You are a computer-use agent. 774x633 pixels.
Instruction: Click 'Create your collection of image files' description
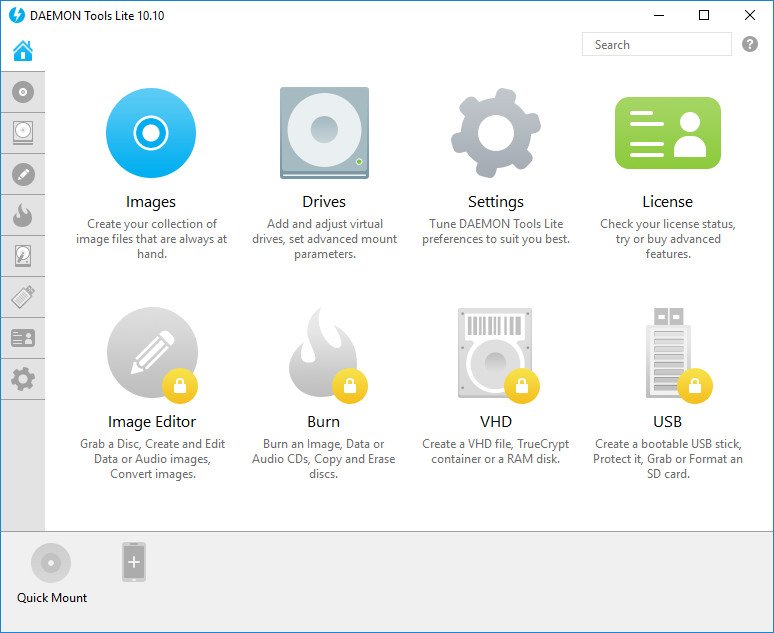[x=152, y=239]
